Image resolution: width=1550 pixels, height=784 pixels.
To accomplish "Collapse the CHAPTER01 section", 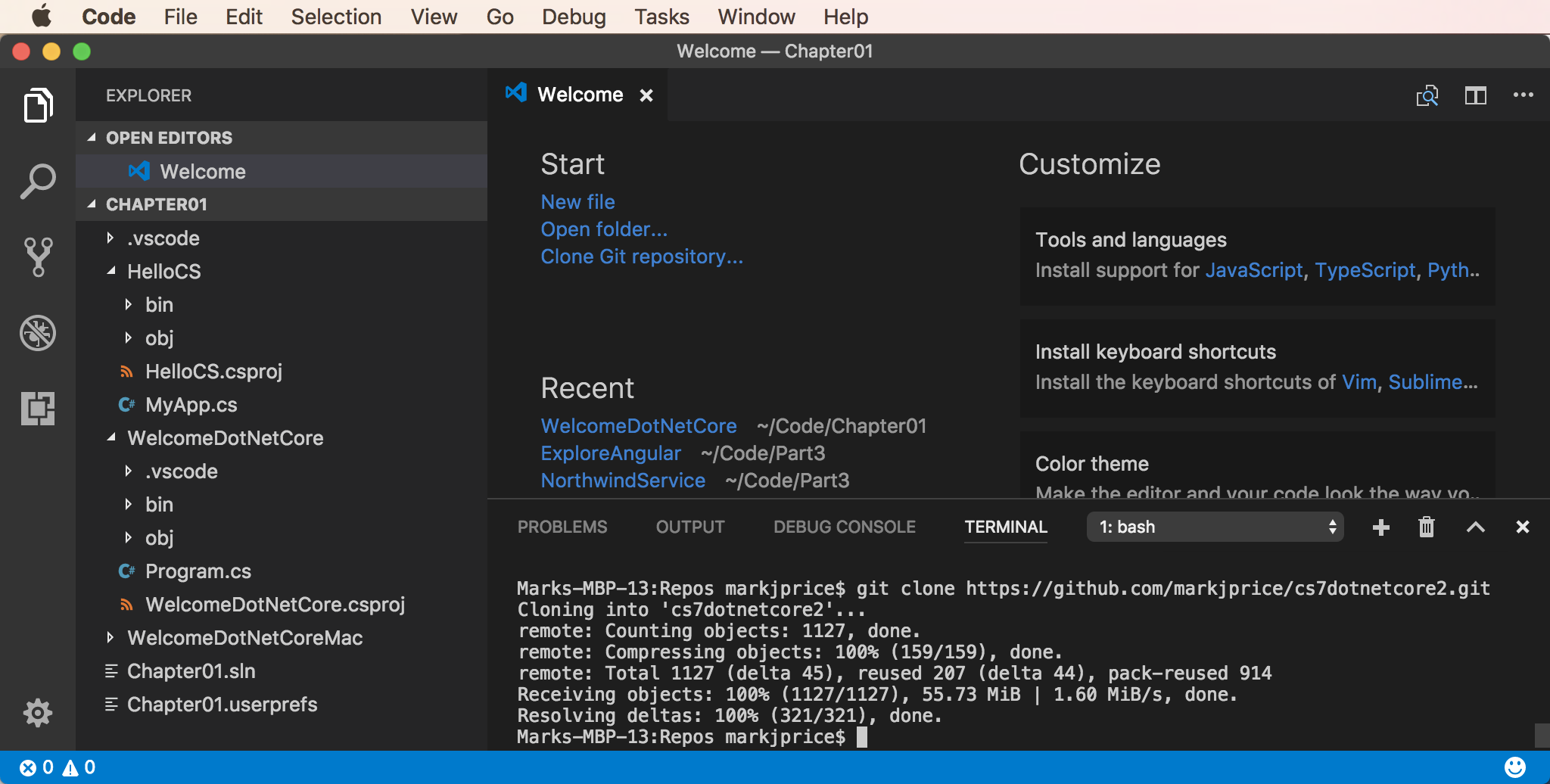I will pos(92,204).
